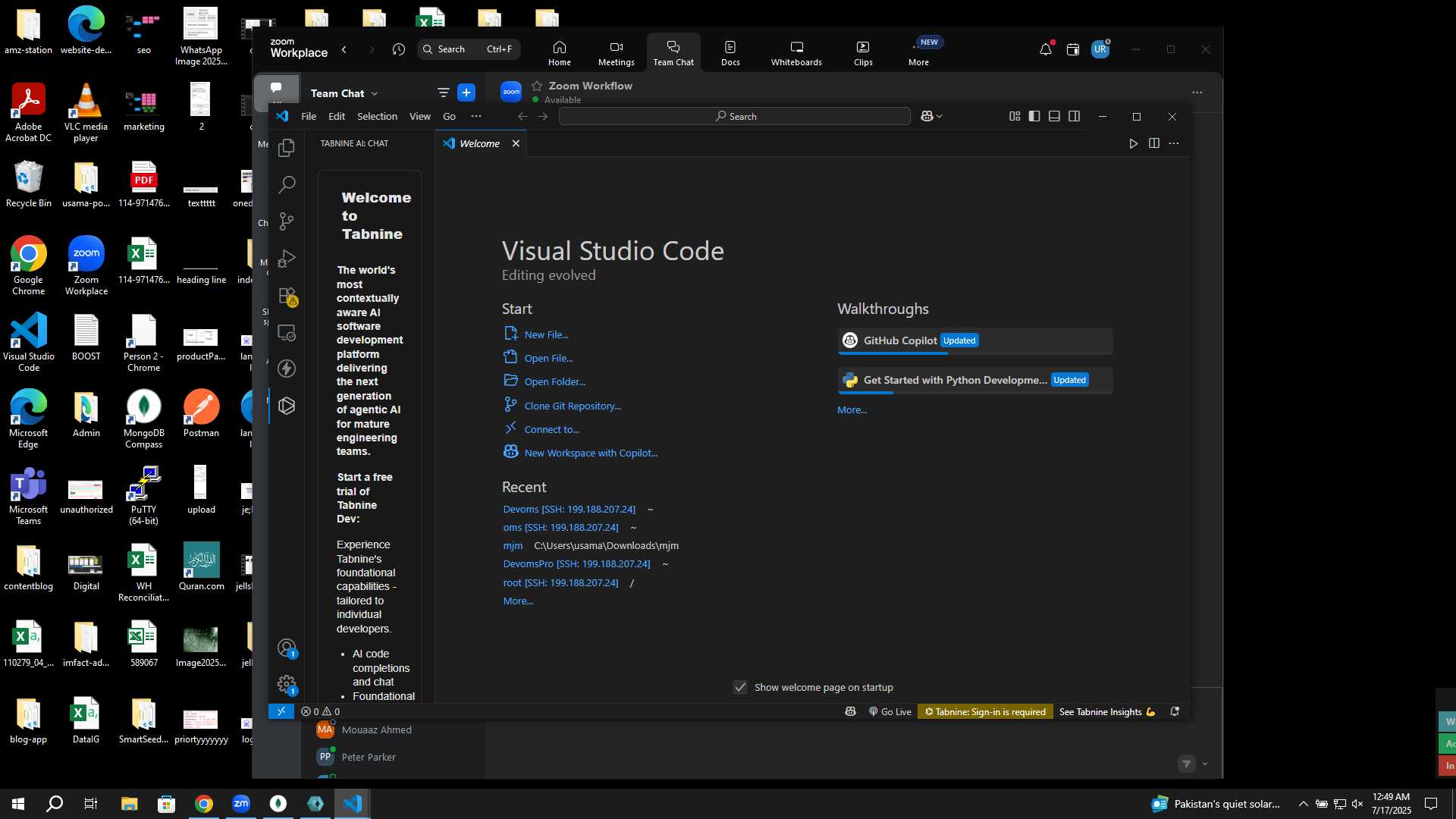Toggle the bottom panel layout icon
The image size is (1456, 819).
pos(1054,116)
